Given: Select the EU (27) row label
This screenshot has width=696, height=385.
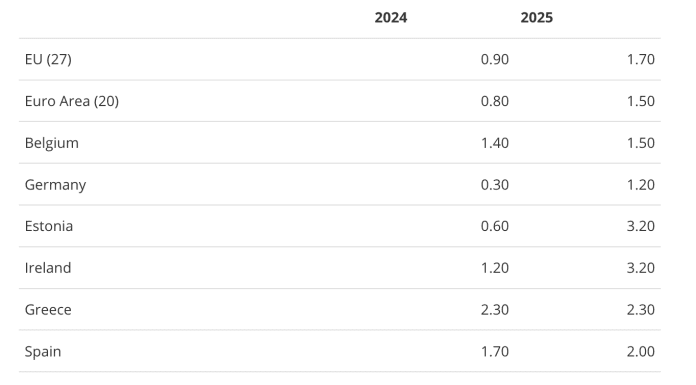Looking at the screenshot, I should click(x=48, y=60).
